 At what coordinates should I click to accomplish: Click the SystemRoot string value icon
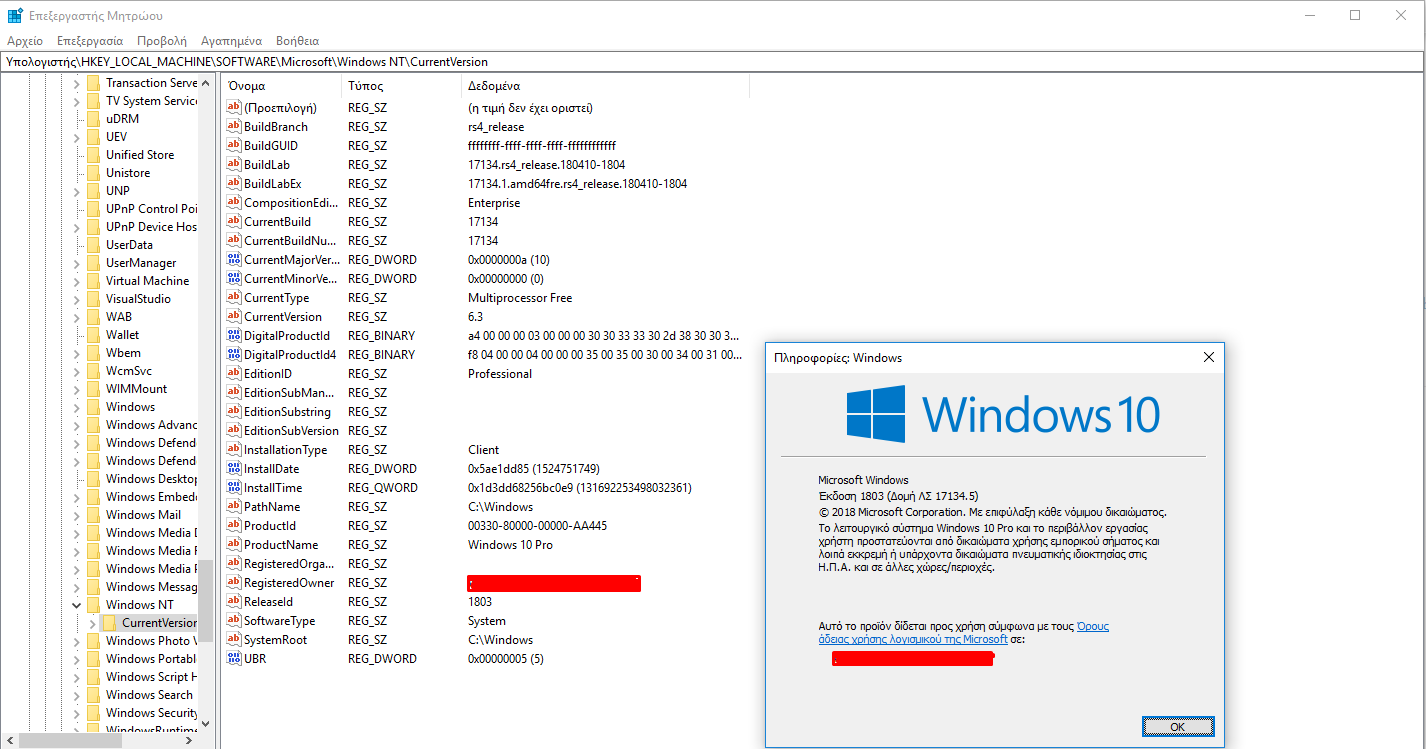point(234,640)
